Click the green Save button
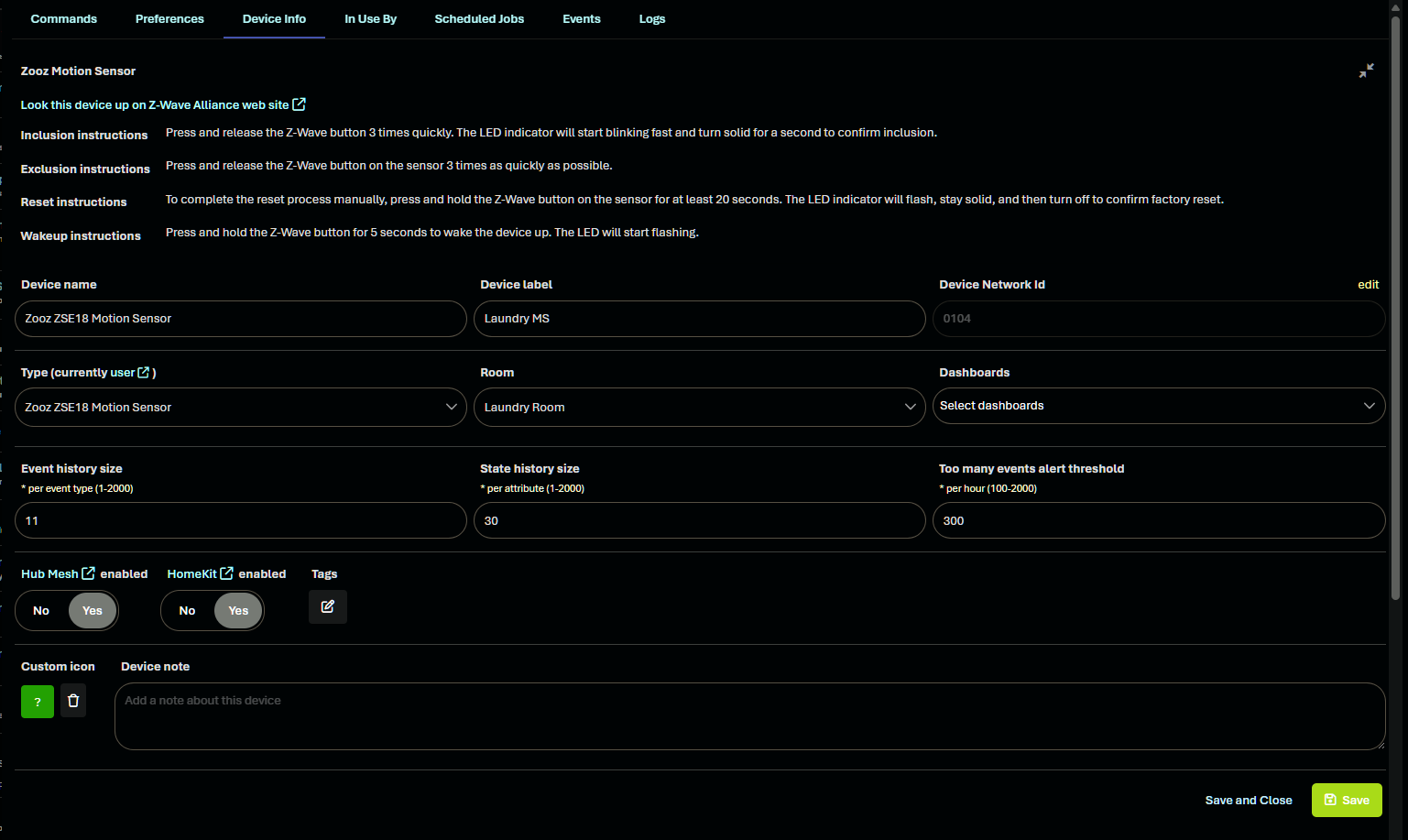This screenshot has width=1408, height=840. (x=1347, y=800)
